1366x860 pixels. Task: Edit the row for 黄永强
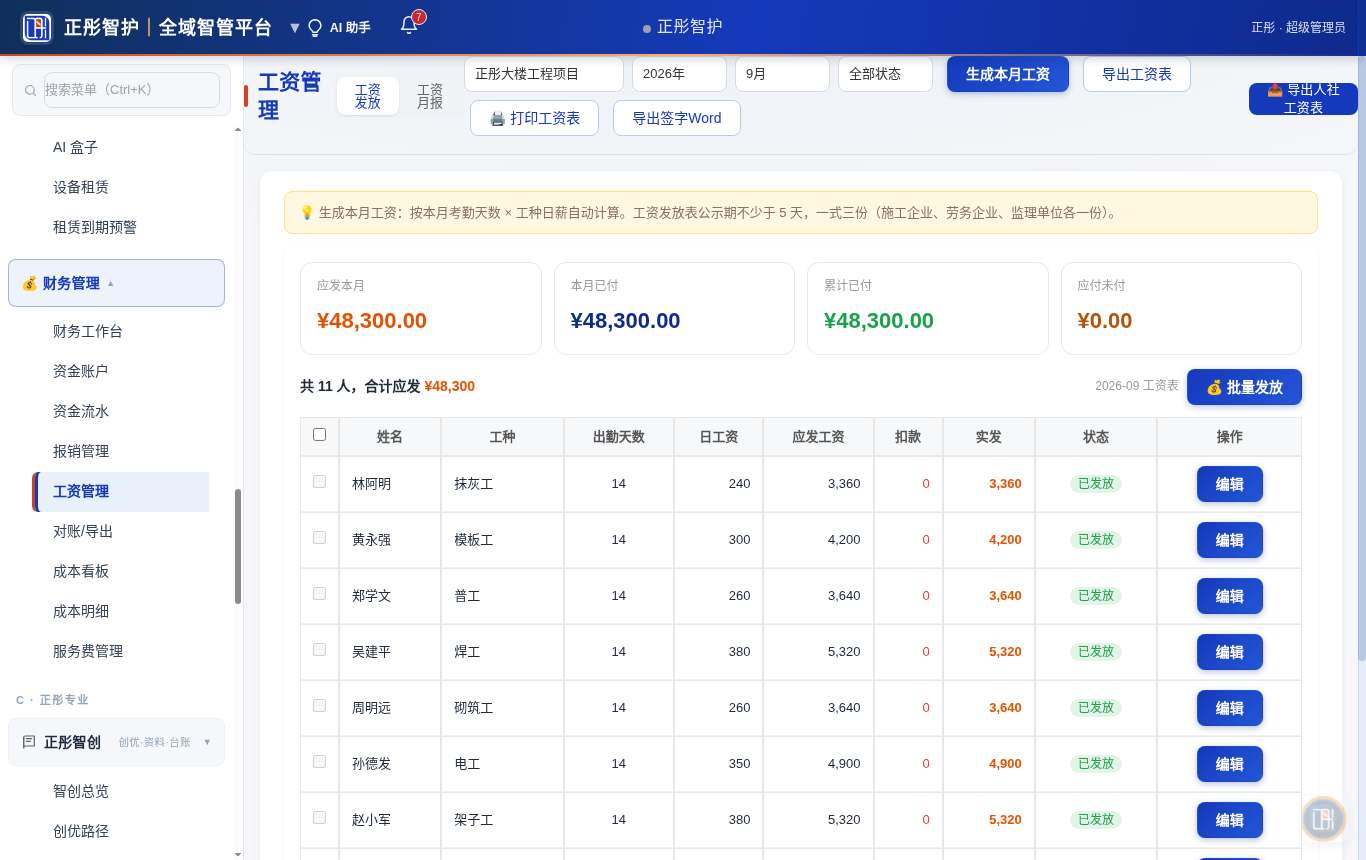click(x=1230, y=540)
